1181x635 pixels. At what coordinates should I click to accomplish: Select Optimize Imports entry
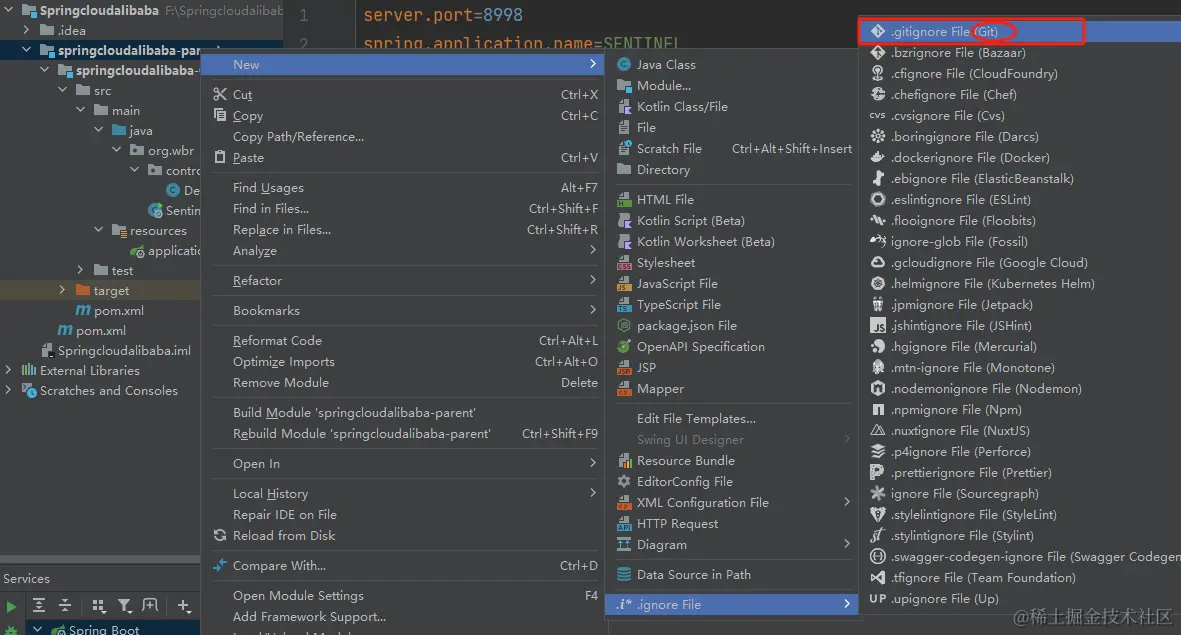403,362
